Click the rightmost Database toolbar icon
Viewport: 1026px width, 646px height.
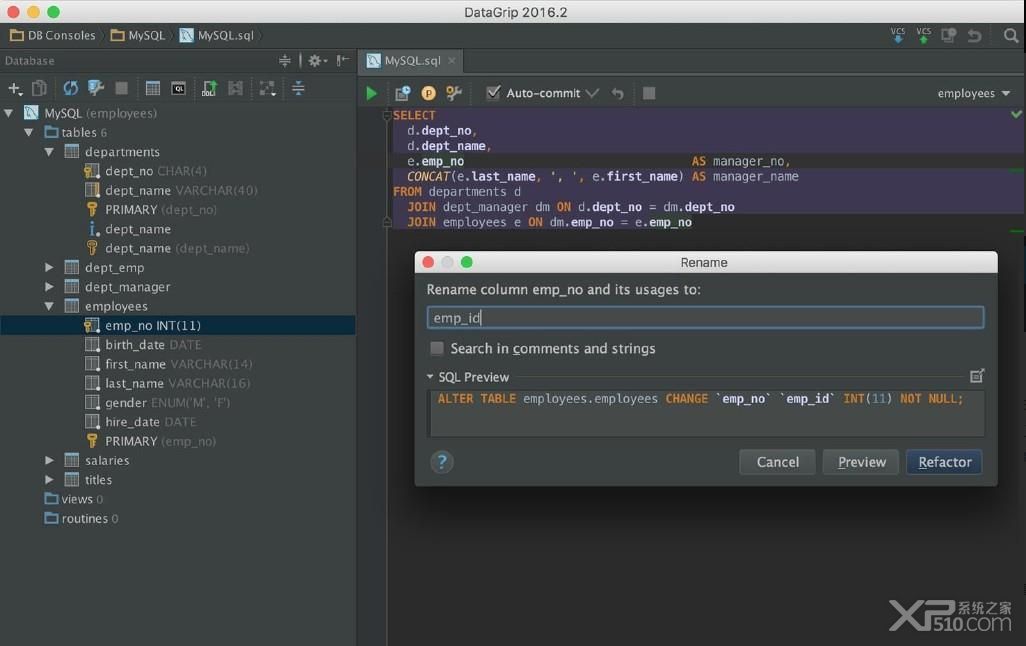(298, 88)
